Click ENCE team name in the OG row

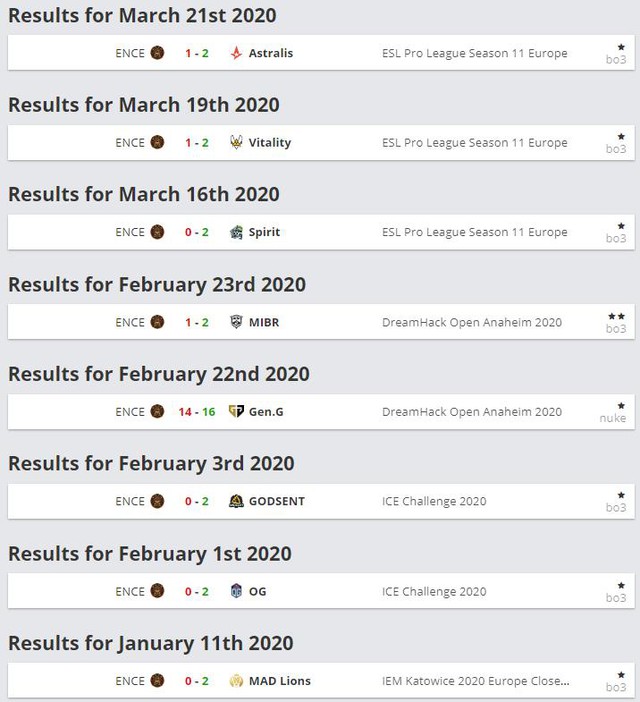click(130, 591)
